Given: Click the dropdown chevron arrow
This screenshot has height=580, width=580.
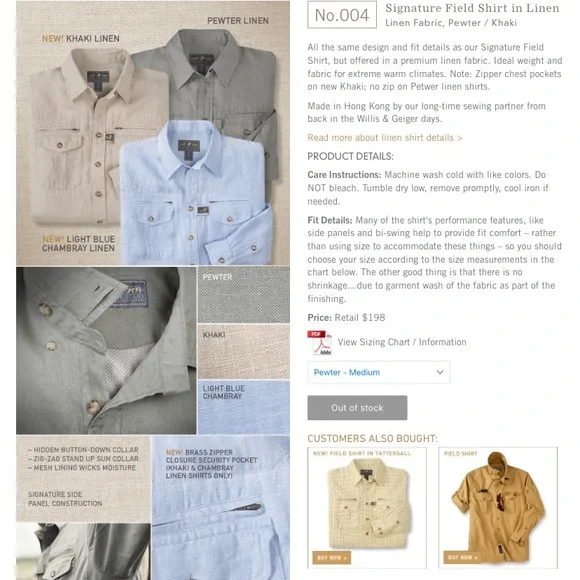Looking at the screenshot, I should coord(440,372).
